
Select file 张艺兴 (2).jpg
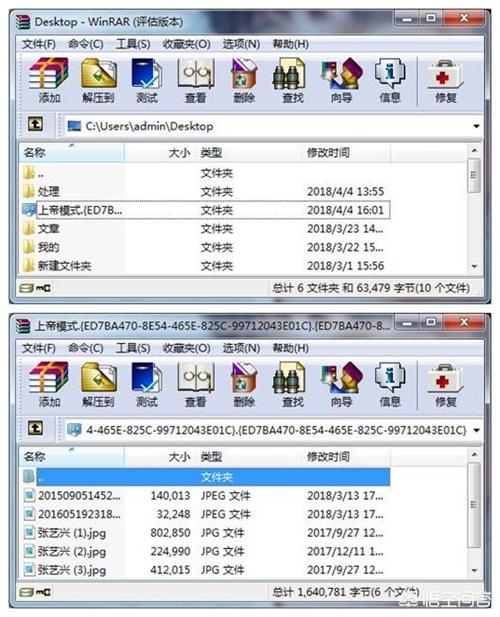pos(205,551)
